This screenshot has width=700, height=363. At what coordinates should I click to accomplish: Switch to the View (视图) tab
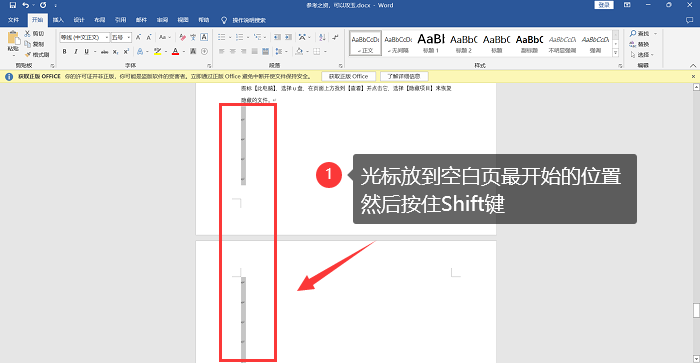183,20
